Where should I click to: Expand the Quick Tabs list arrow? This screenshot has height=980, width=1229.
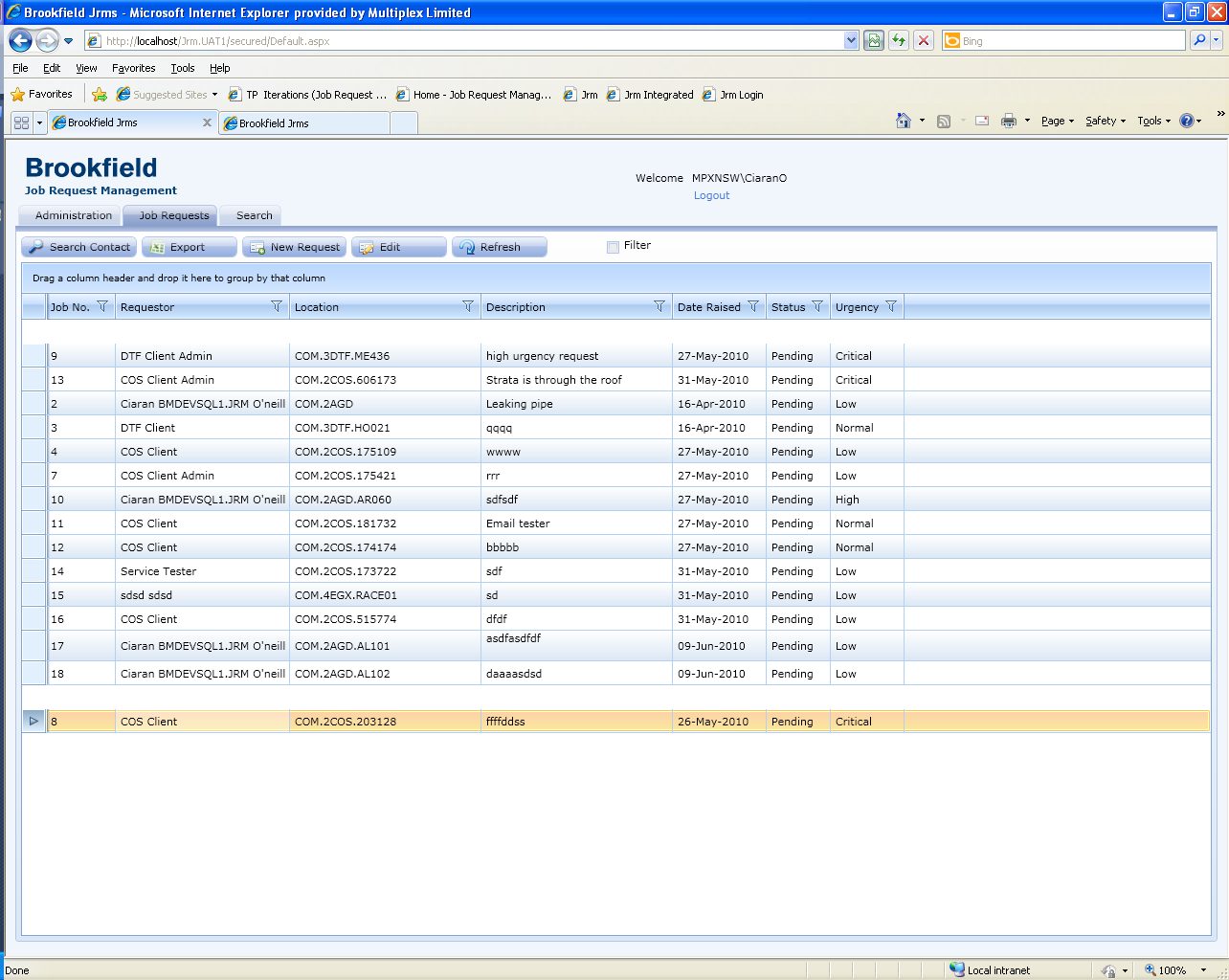pyautogui.click(x=39, y=122)
